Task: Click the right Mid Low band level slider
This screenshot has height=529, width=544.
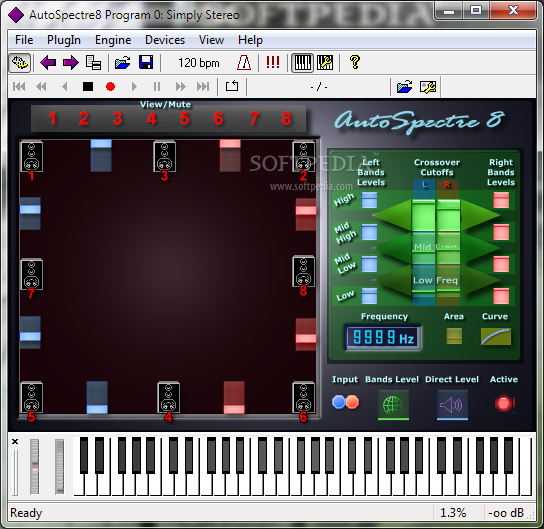Action: (501, 264)
